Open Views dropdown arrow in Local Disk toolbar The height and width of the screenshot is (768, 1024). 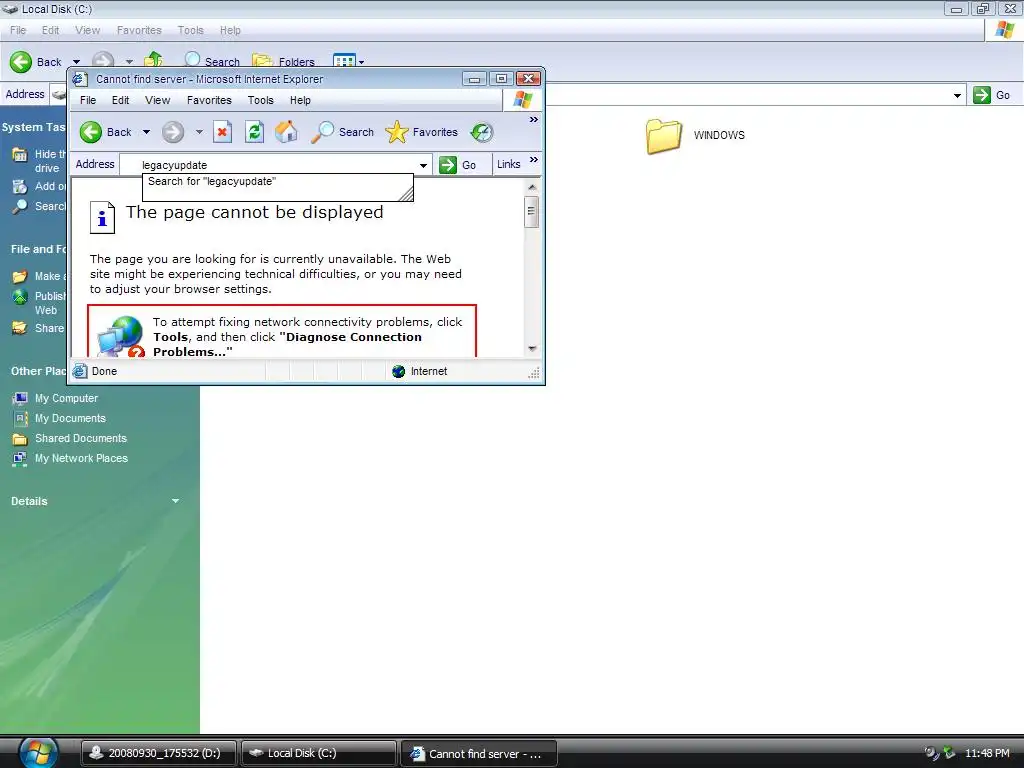tap(361, 62)
